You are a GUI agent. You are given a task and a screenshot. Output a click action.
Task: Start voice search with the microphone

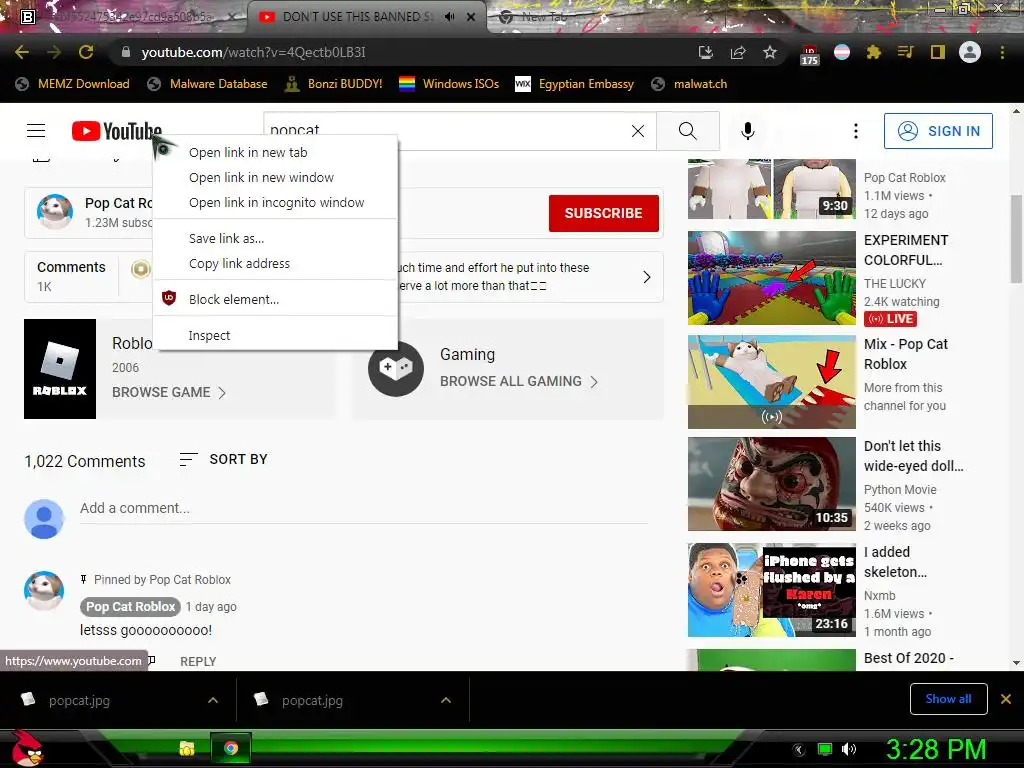point(748,131)
